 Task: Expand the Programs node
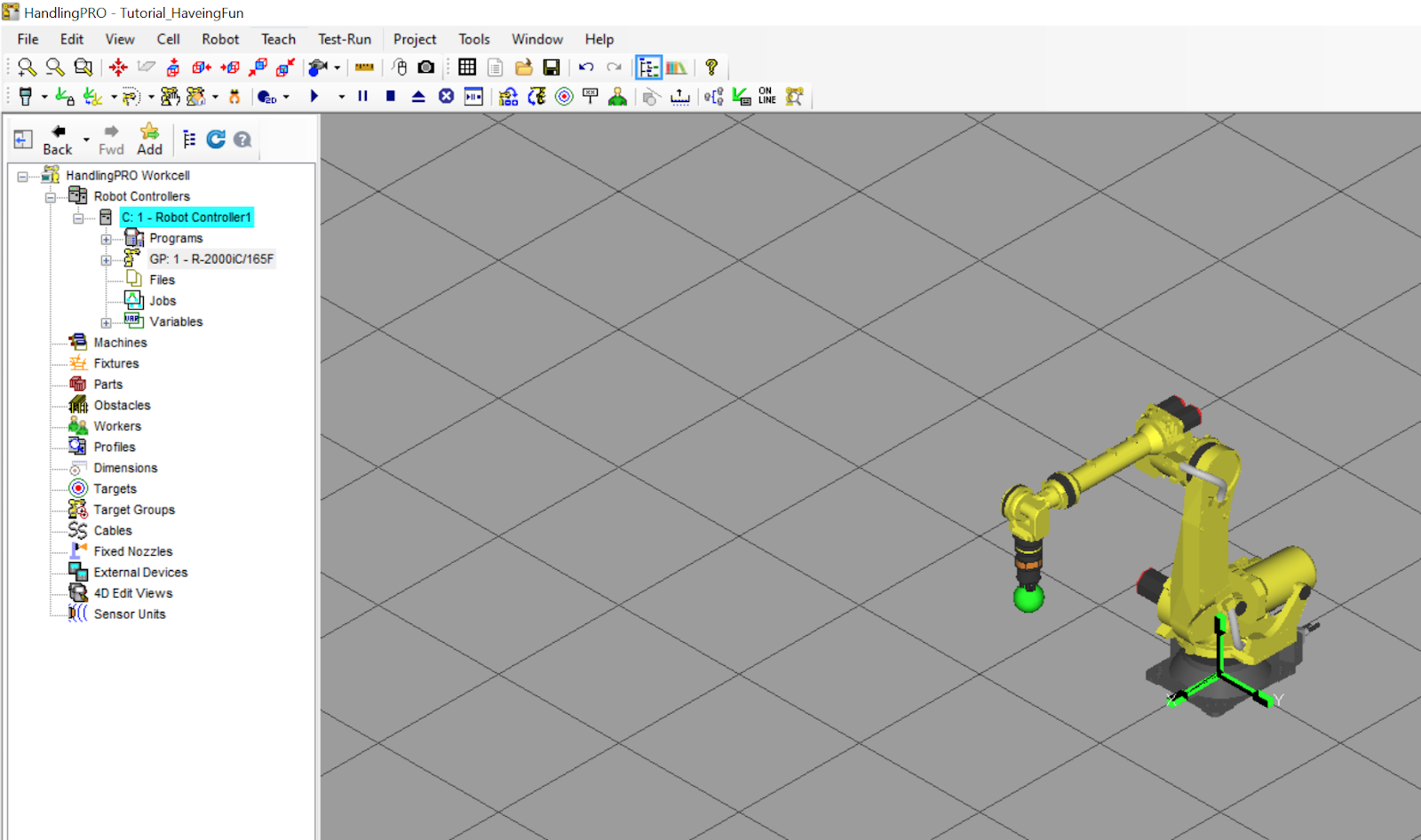(107, 239)
